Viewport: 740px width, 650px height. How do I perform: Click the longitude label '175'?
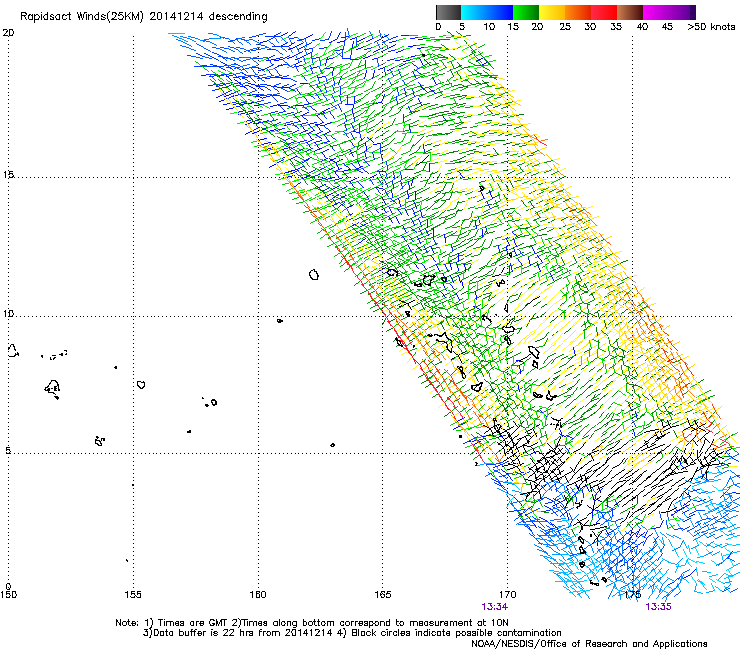(x=633, y=594)
